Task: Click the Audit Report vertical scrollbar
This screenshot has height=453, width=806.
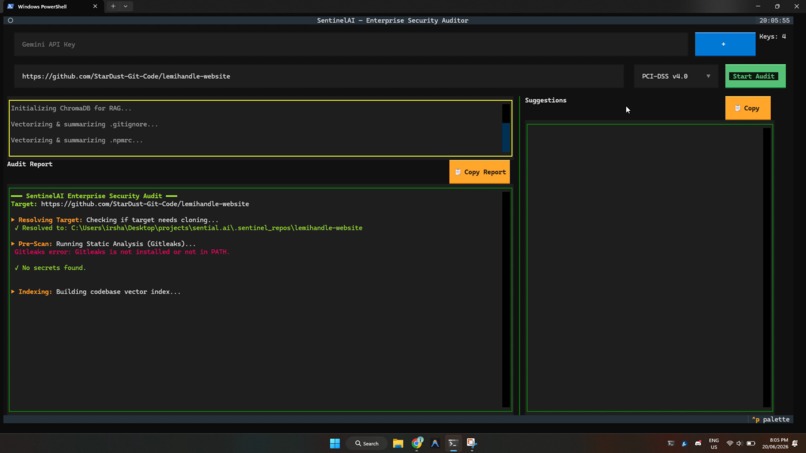Action: 506,299
